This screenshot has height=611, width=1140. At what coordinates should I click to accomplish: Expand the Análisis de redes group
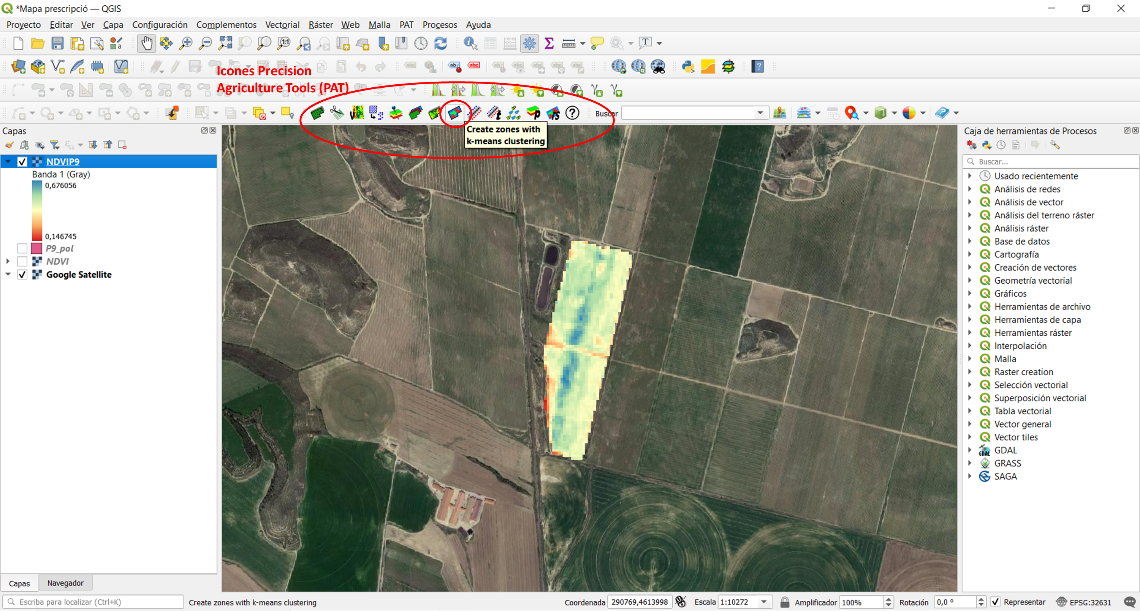click(970, 189)
